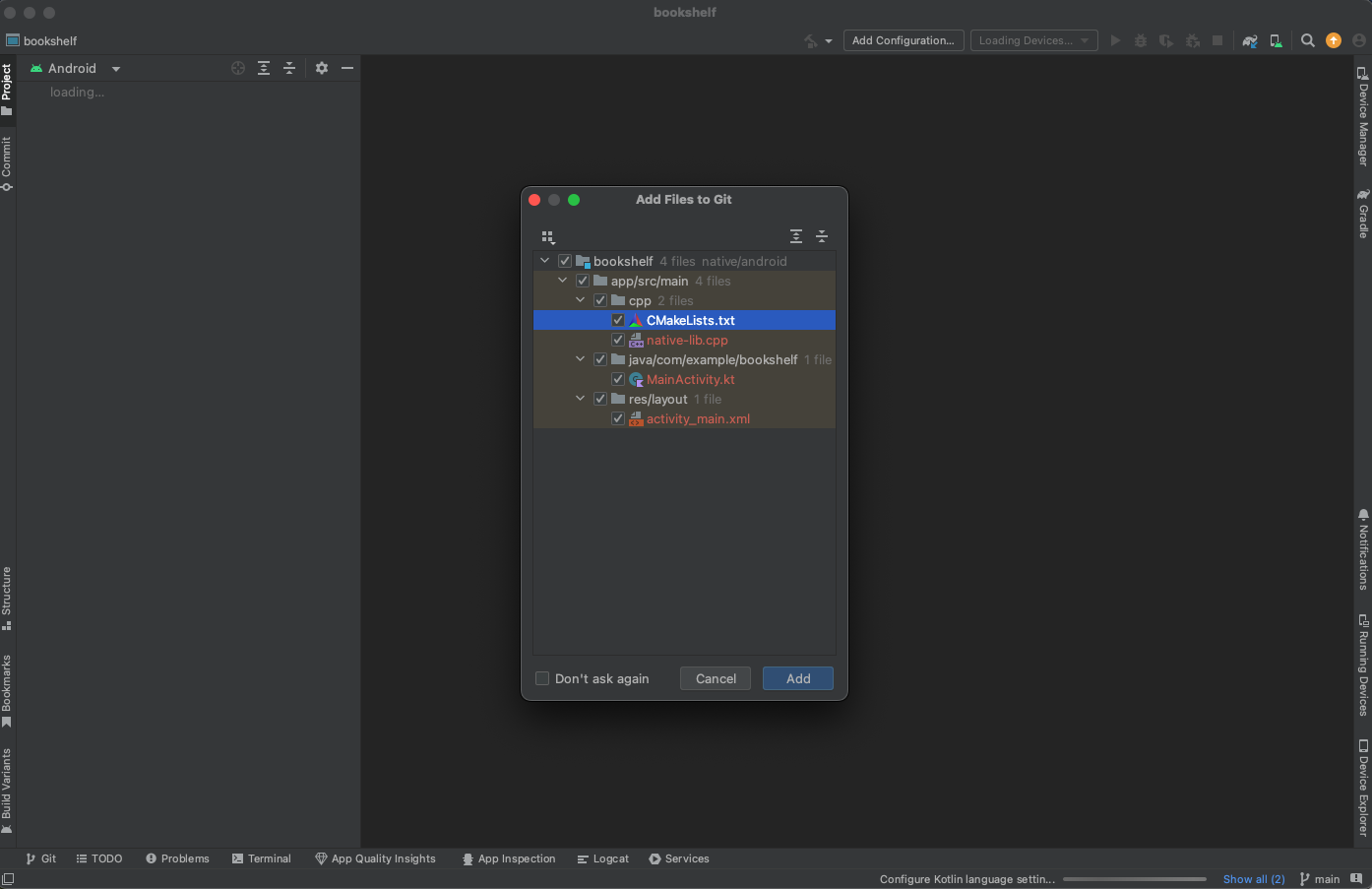This screenshot has height=889, width=1372.
Task: Open Device Manager toolbar icon
Action: [1276, 41]
